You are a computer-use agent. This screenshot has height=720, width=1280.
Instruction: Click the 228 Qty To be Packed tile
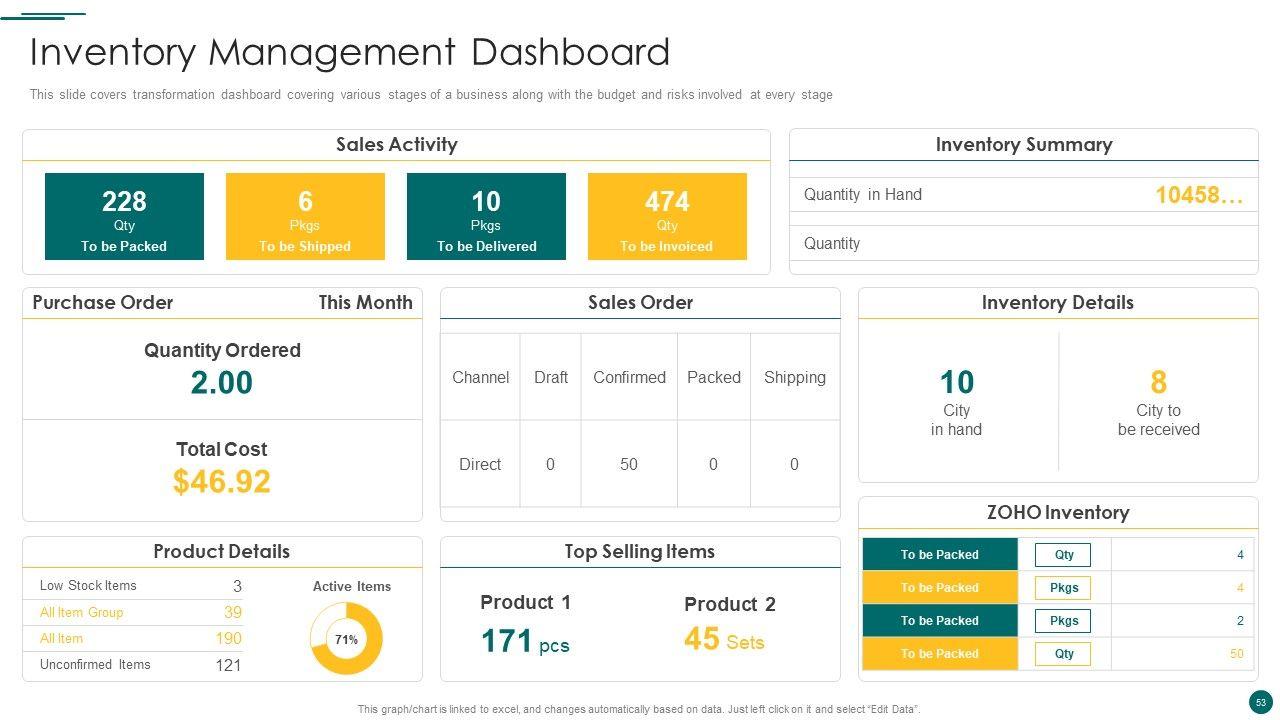pos(124,217)
